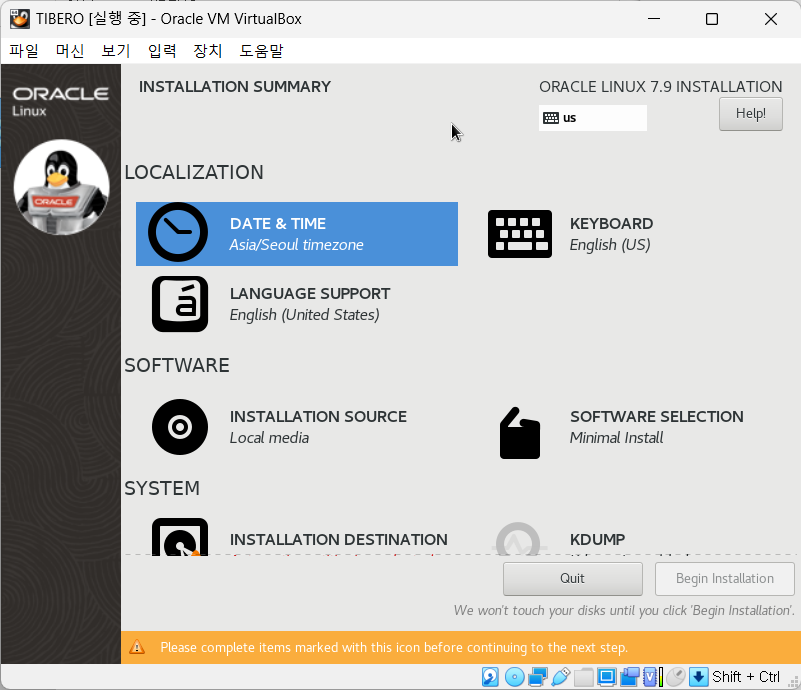
Task: Open Software Selection package icon
Action: pos(520,433)
